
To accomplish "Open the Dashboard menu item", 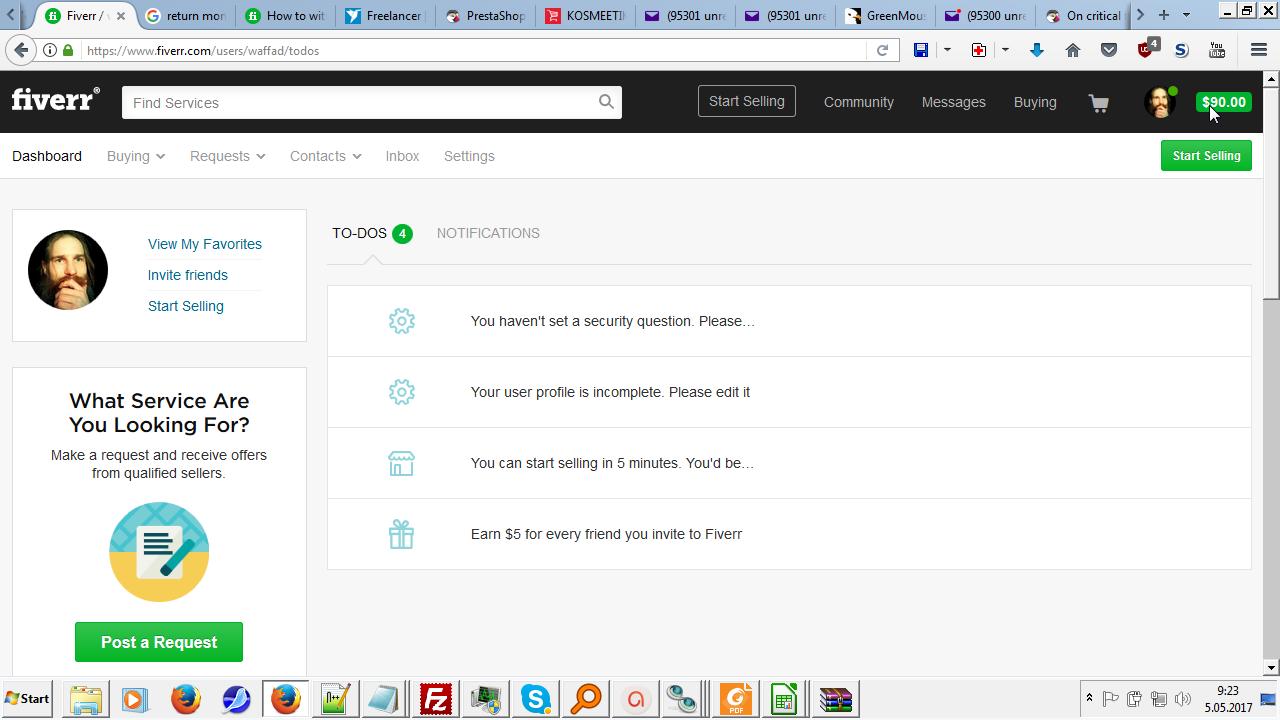I will pos(47,156).
